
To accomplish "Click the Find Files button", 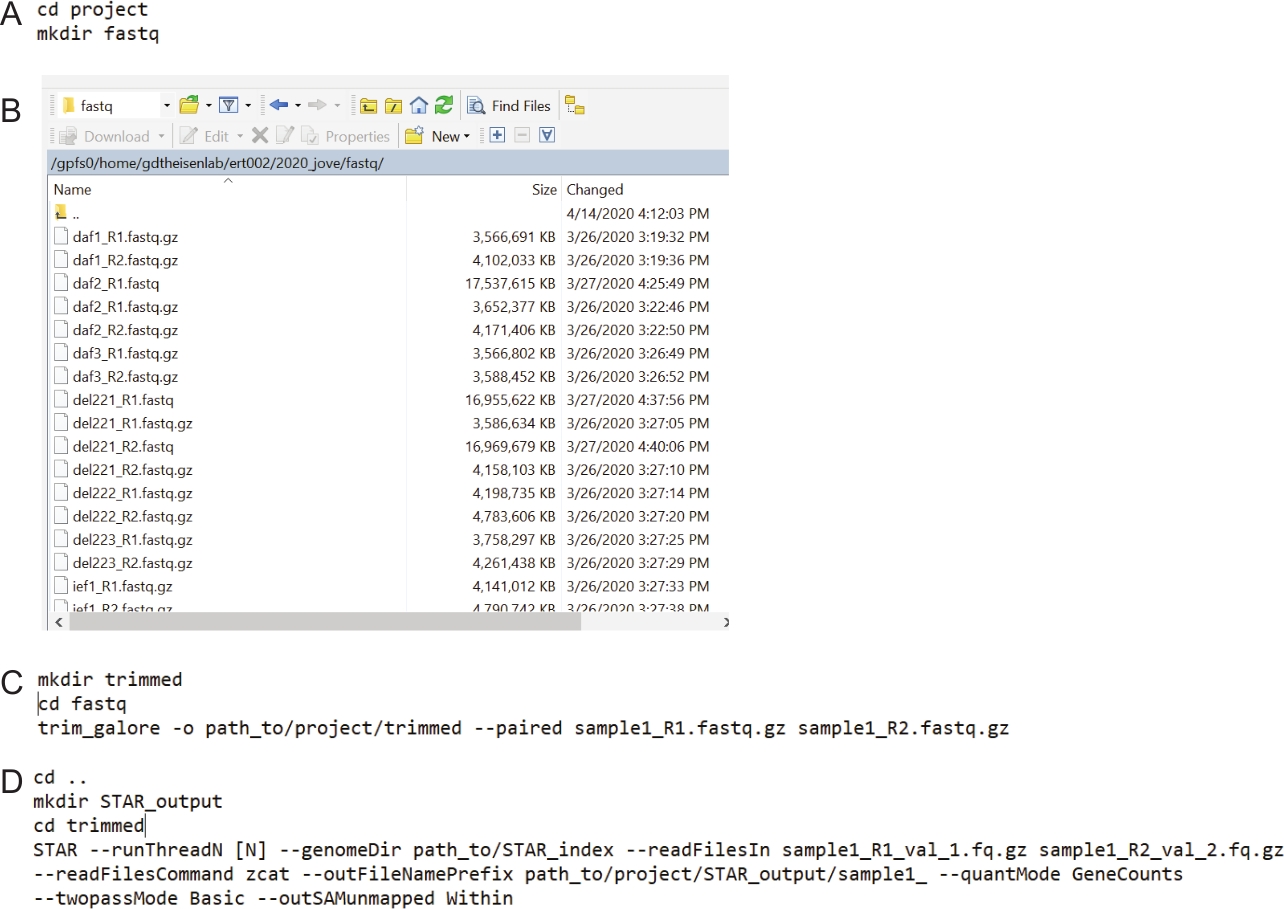I will pos(509,105).
